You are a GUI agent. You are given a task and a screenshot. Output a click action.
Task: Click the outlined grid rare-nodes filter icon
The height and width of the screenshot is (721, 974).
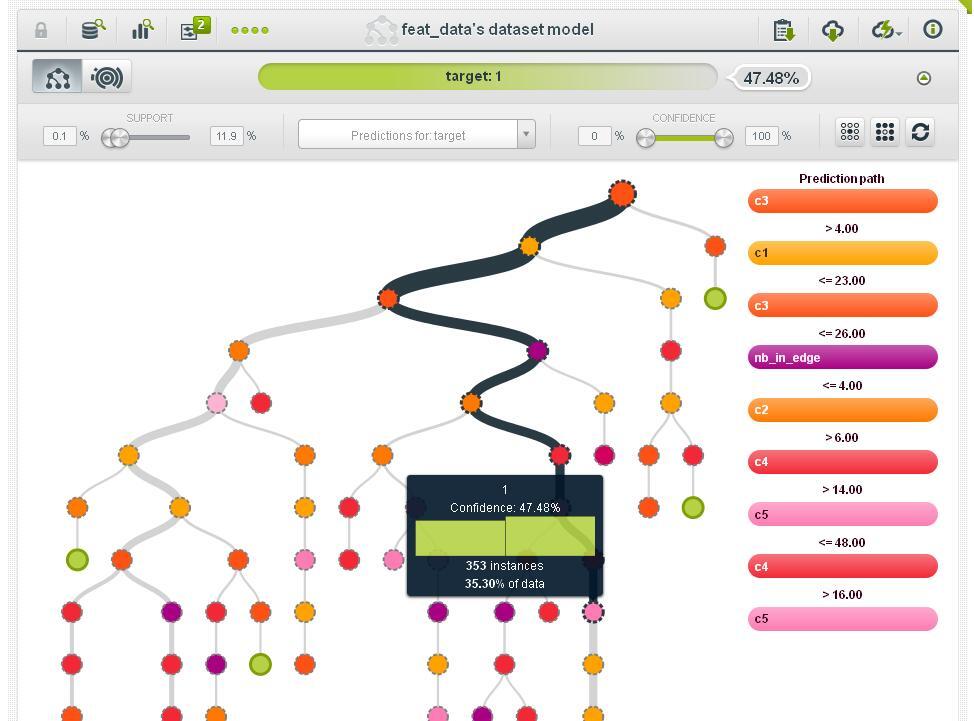click(850, 132)
